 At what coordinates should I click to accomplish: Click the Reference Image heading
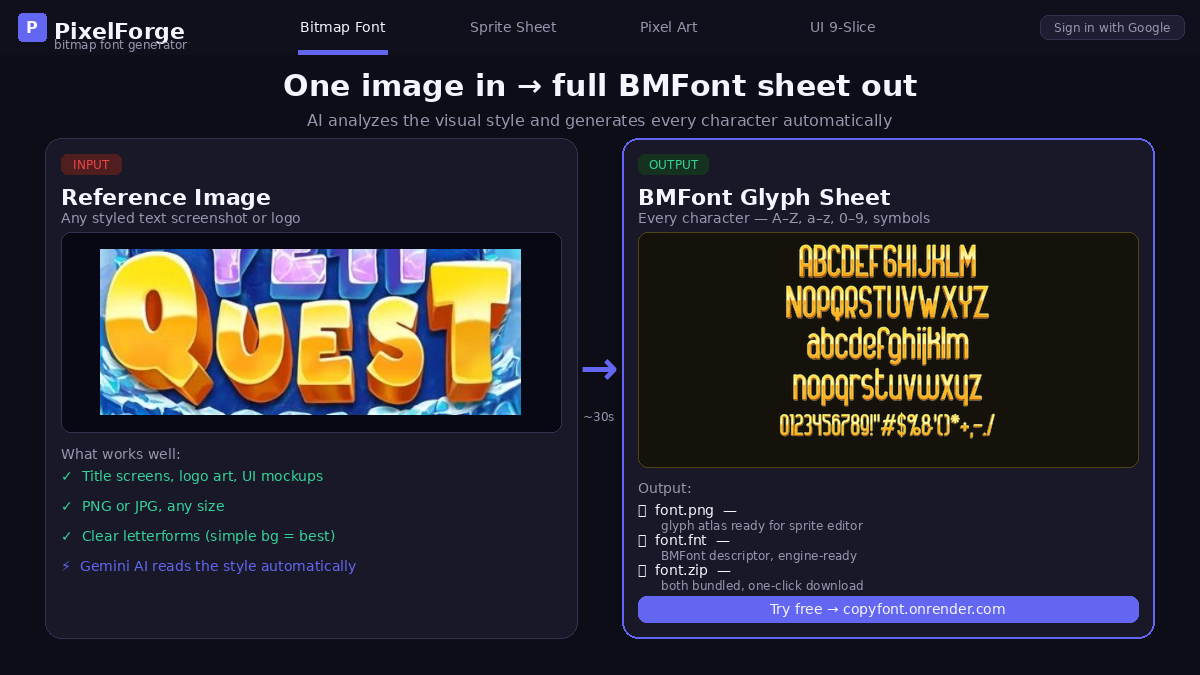pyautogui.click(x=166, y=197)
